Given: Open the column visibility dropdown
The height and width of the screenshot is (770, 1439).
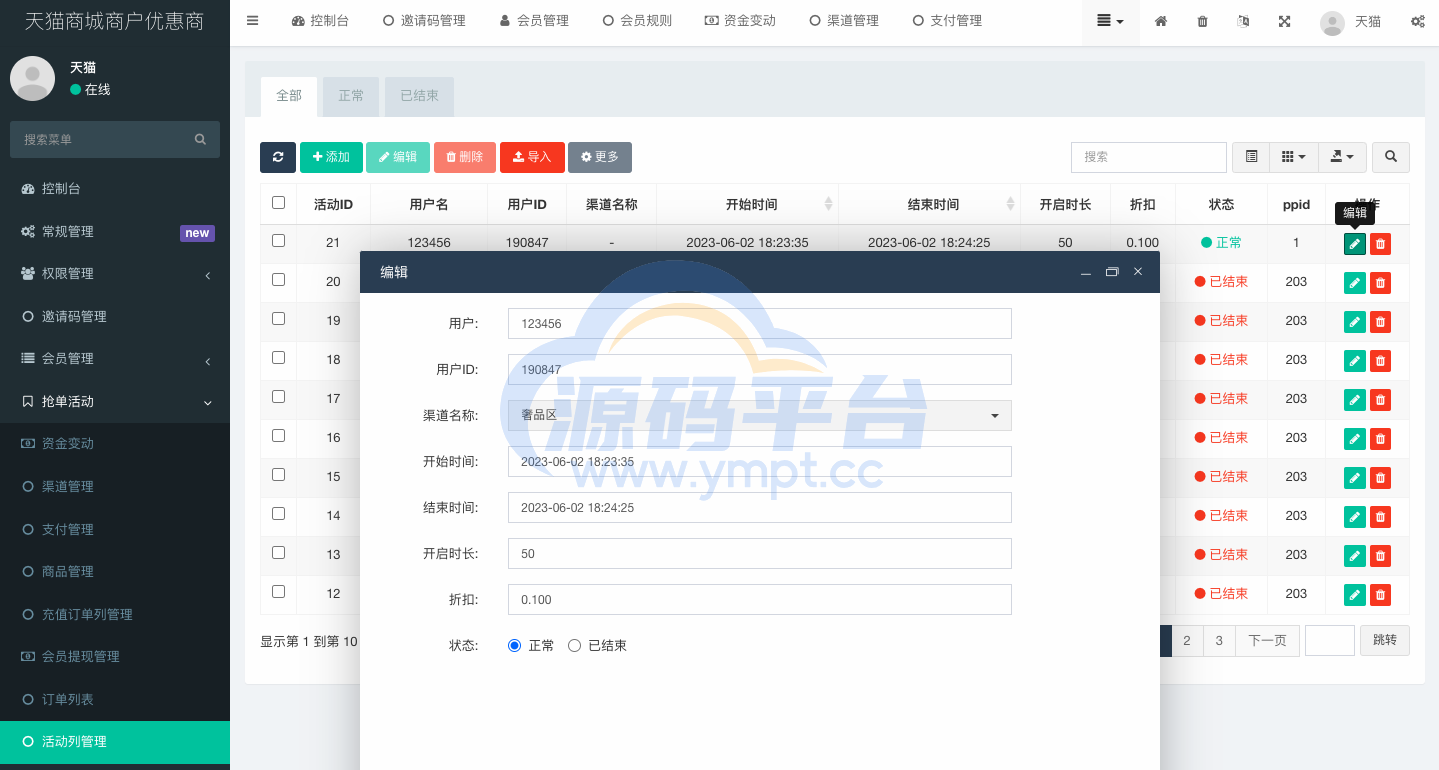Looking at the screenshot, I should coord(1293,157).
